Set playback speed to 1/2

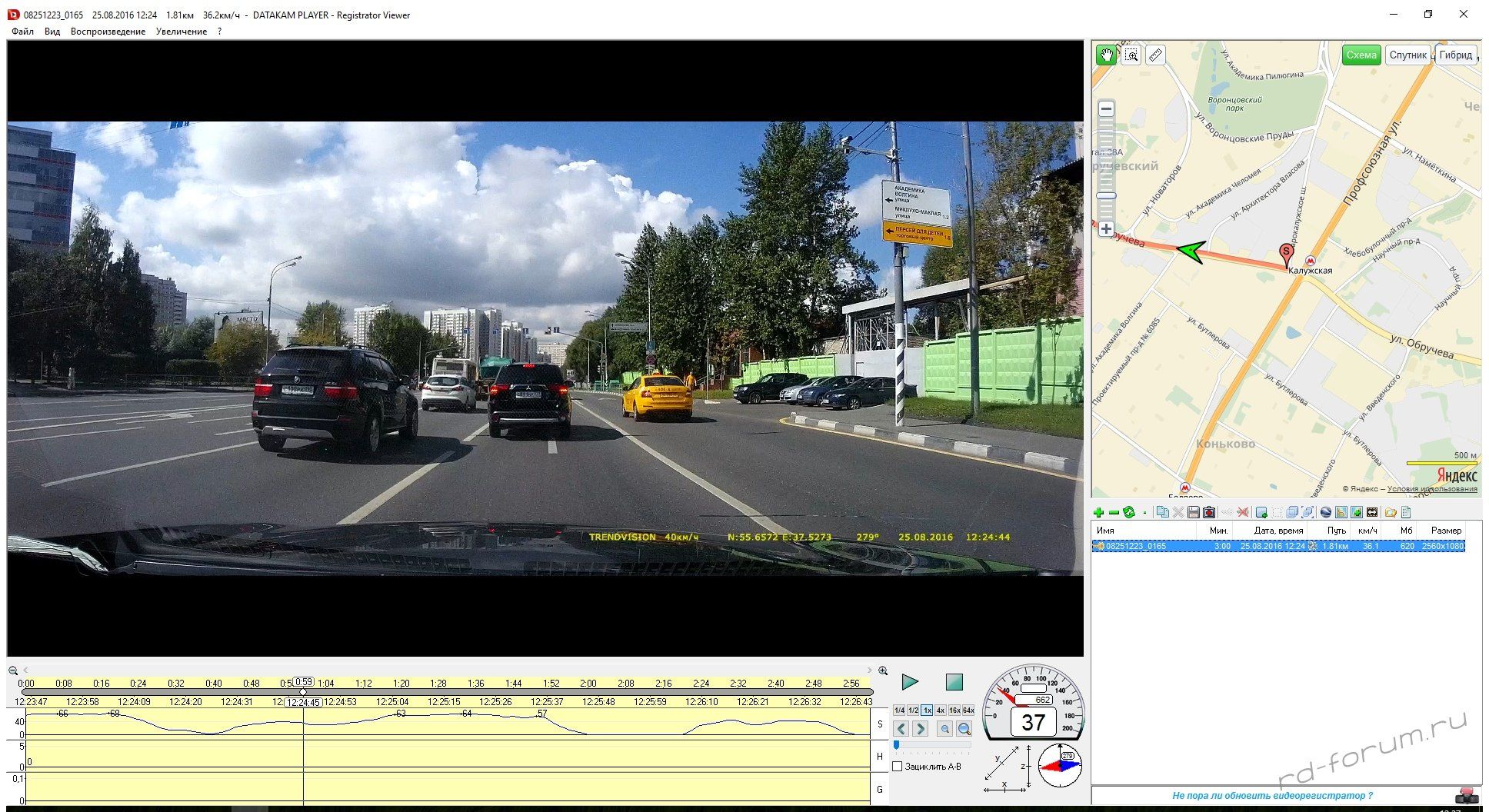click(913, 710)
